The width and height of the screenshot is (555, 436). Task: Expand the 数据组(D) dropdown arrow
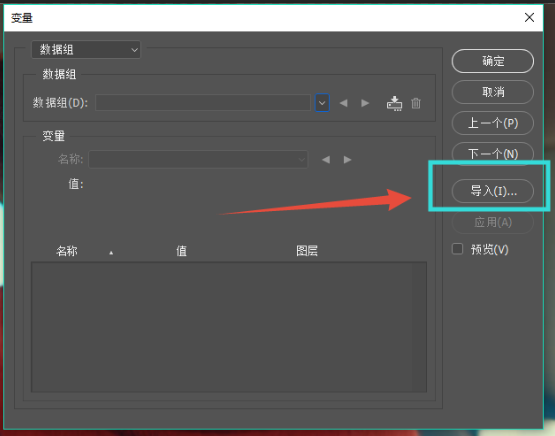(322, 103)
